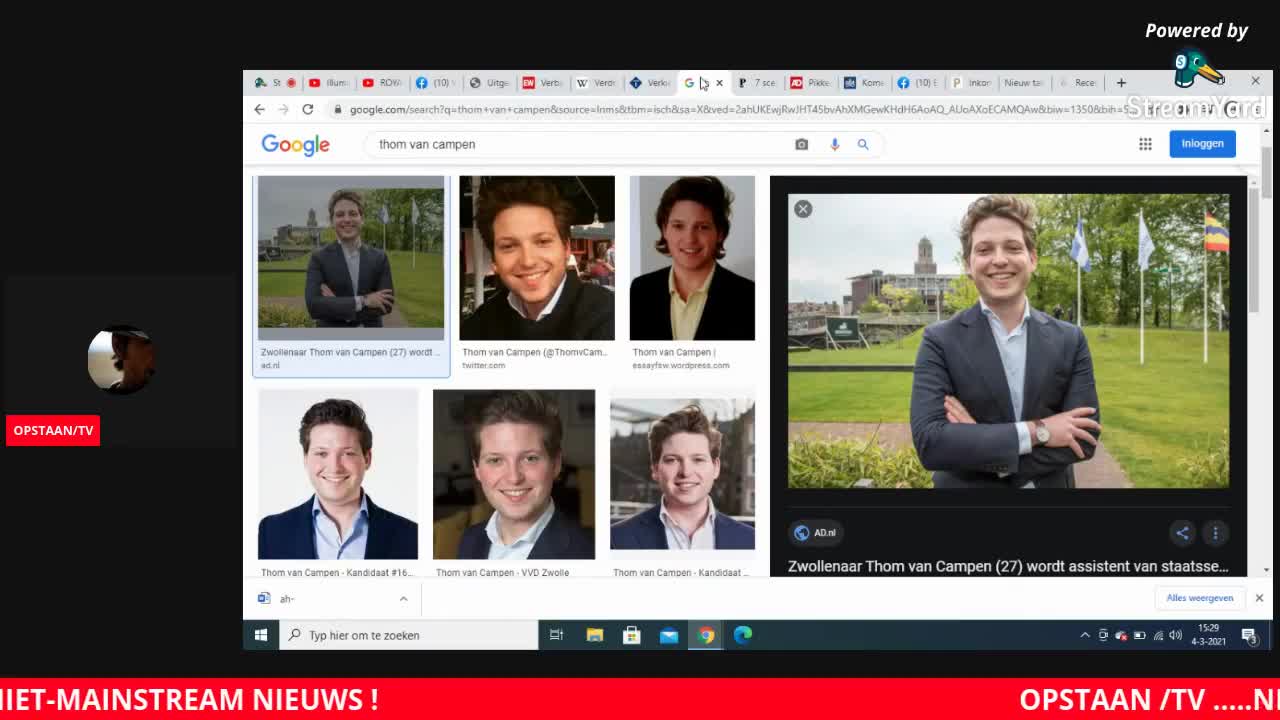Viewport: 1280px width, 720px height.
Task: Open the large preview photo
Action: tap(1008, 341)
